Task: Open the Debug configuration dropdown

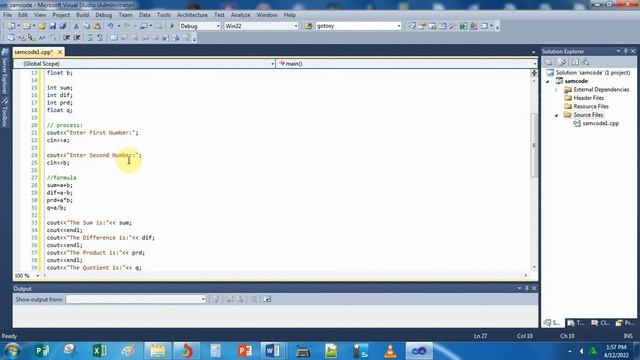Action: click(218, 26)
